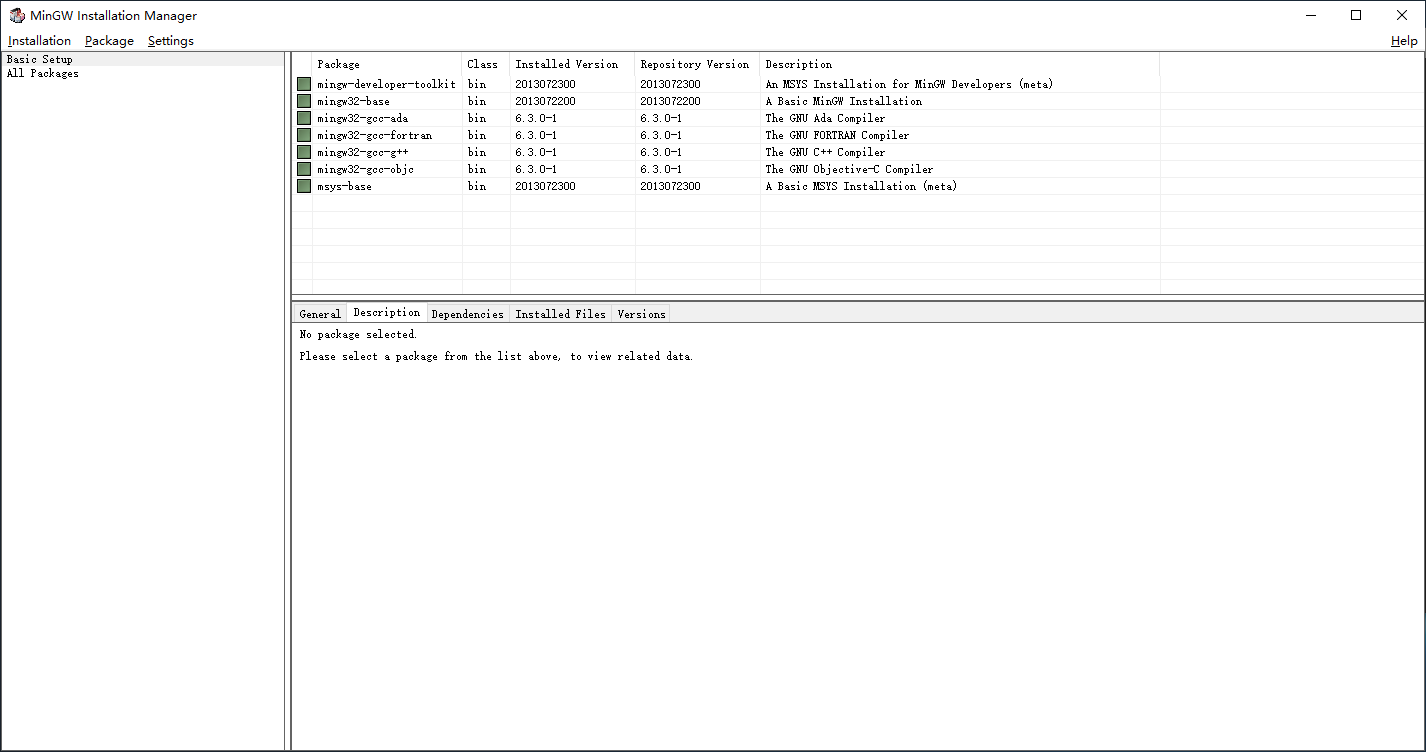Click the Class cell of mingw32-gcc-ada
Screen dimensions: 1426x752
click(477, 118)
